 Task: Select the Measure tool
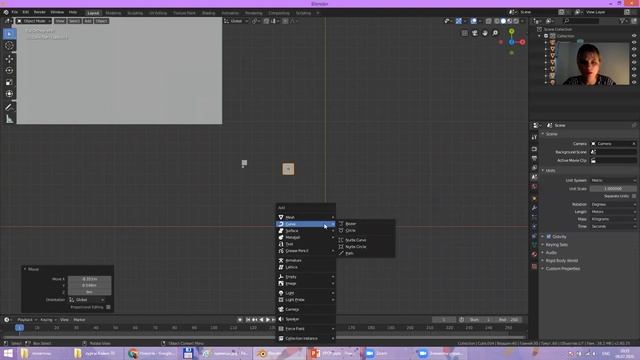9,119
